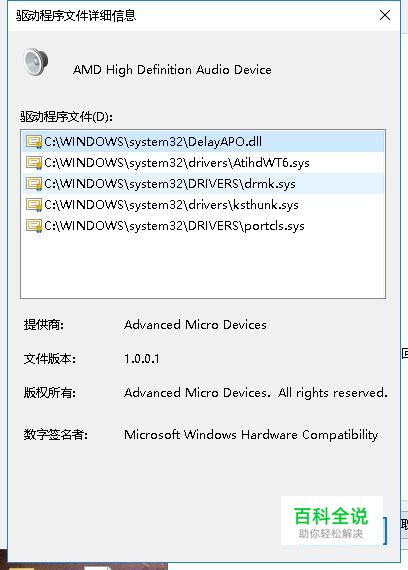This screenshot has width=408, height=570.
Task: Click the file version value 1.0.0.1
Action: tap(141, 359)
